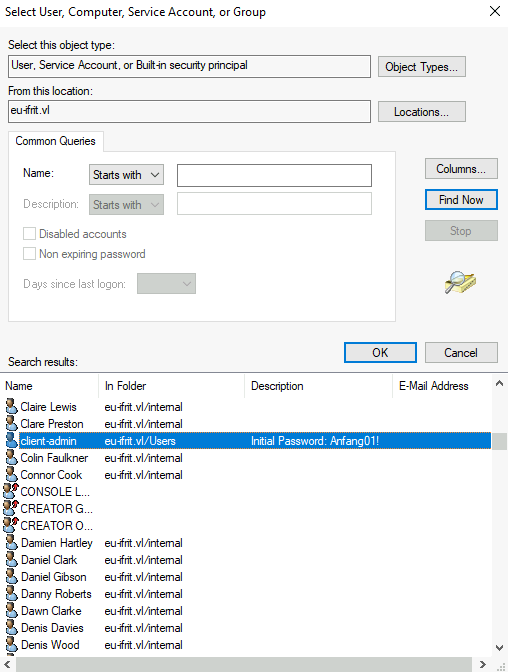Click the user icon beside Denis Davies

click(x=12, y=627)
